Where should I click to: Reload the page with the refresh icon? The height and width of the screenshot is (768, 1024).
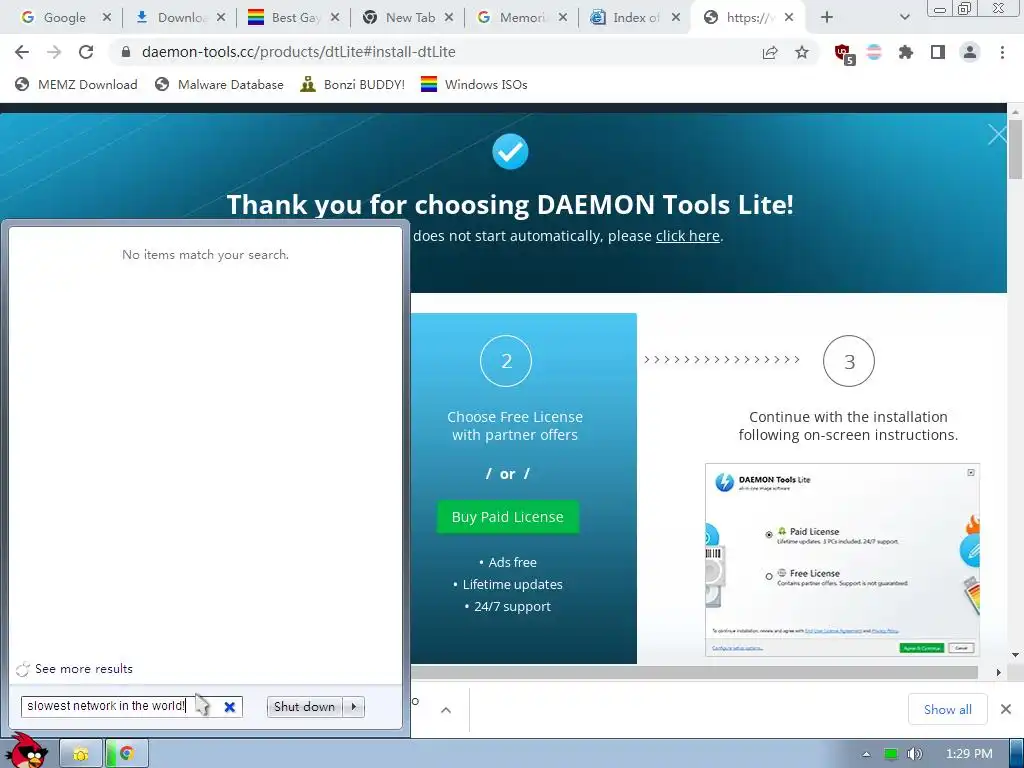coord(86,52)
